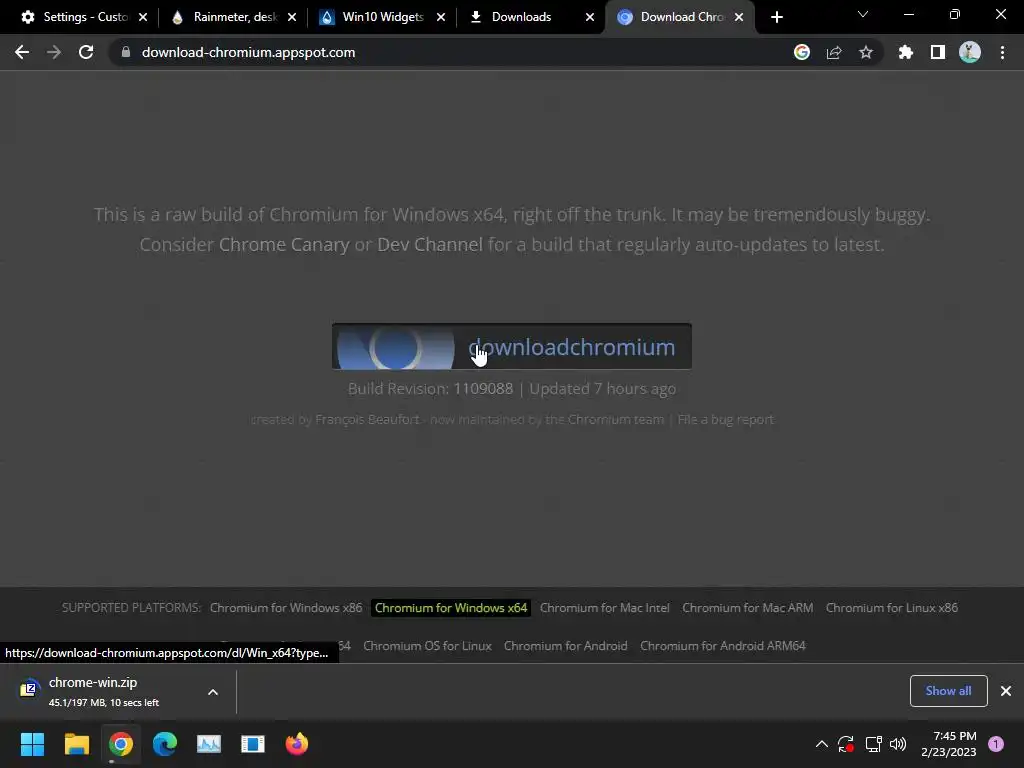Open the volume control tray icon
The image size is (1024, 768).
[x=899, y=744]
